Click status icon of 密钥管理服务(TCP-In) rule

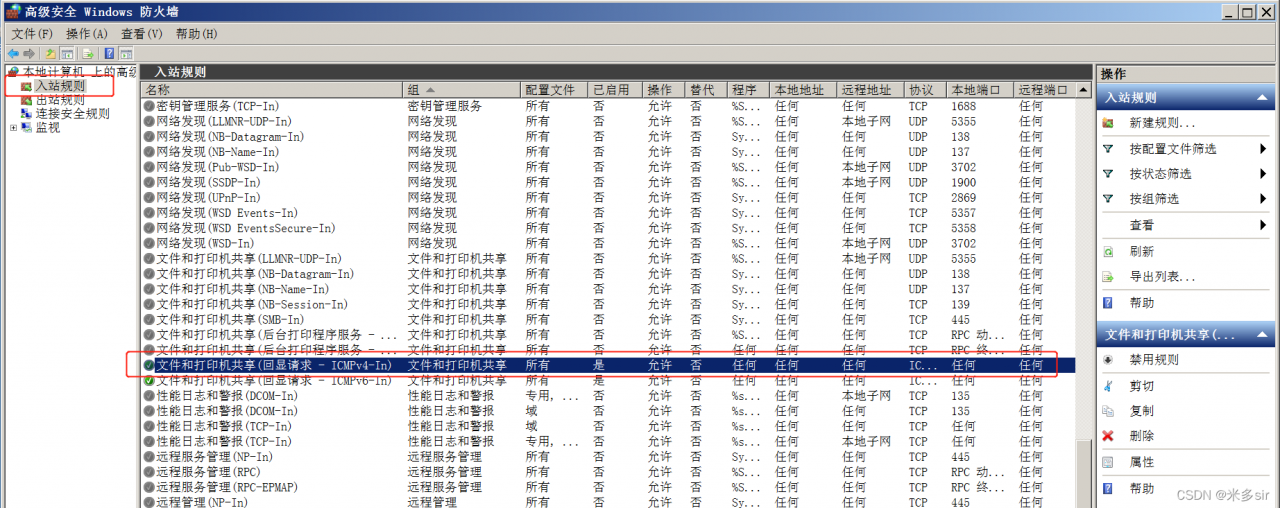[x=149, y=106]
